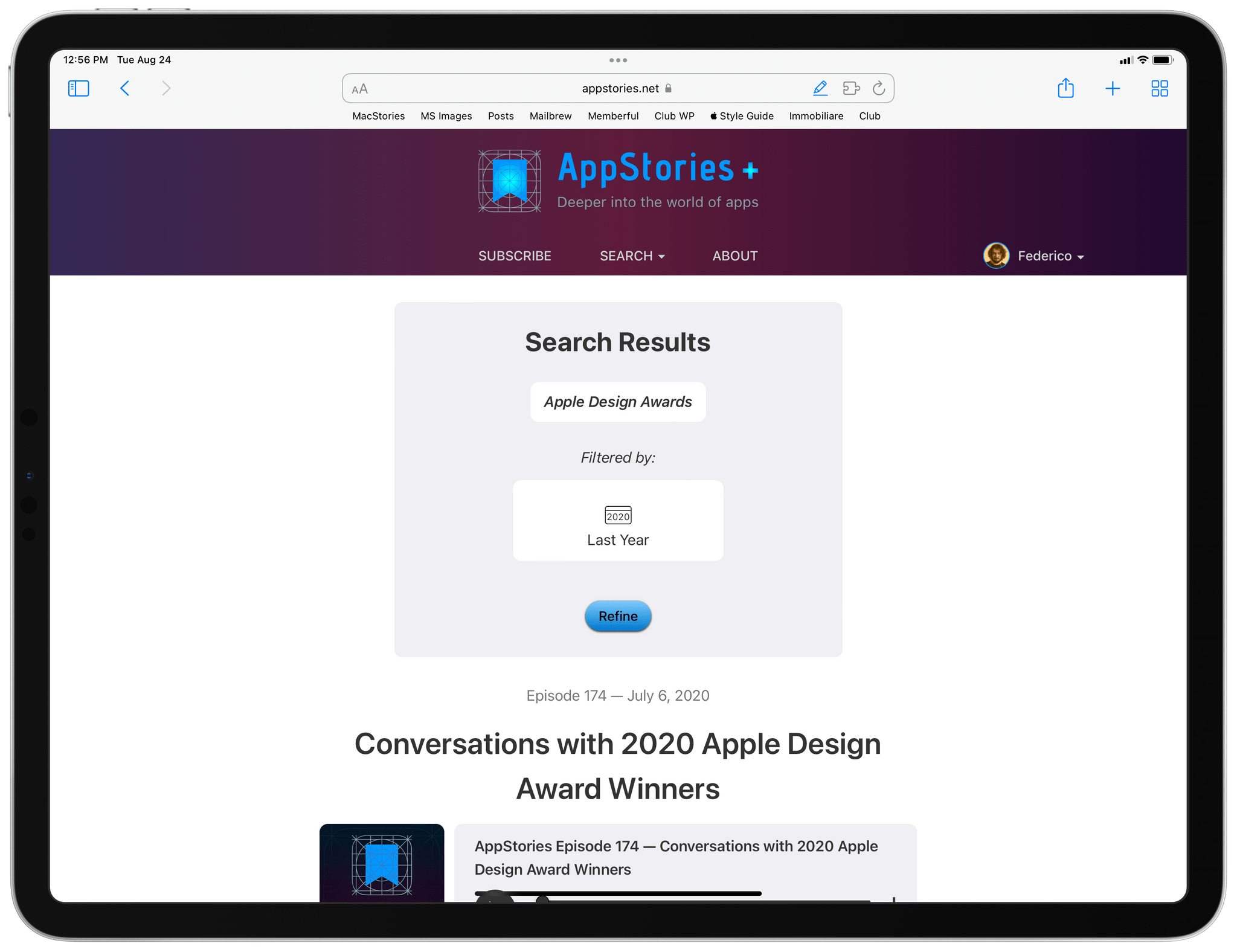Image resolution: width=1237 pixels, height=952 pixels.
Task: Click the Search Results heading
Action: pyautogui.click(x=617, y=342)
